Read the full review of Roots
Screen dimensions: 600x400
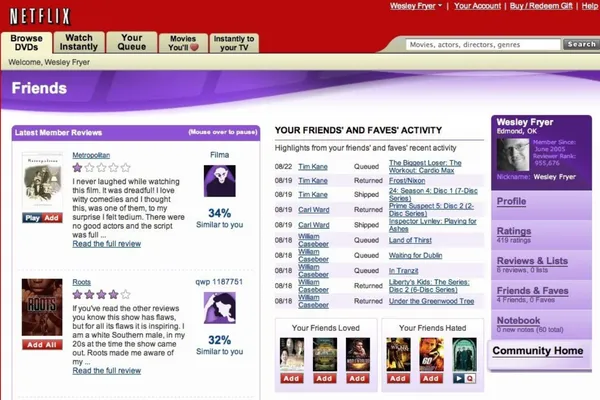pos(107,371)
